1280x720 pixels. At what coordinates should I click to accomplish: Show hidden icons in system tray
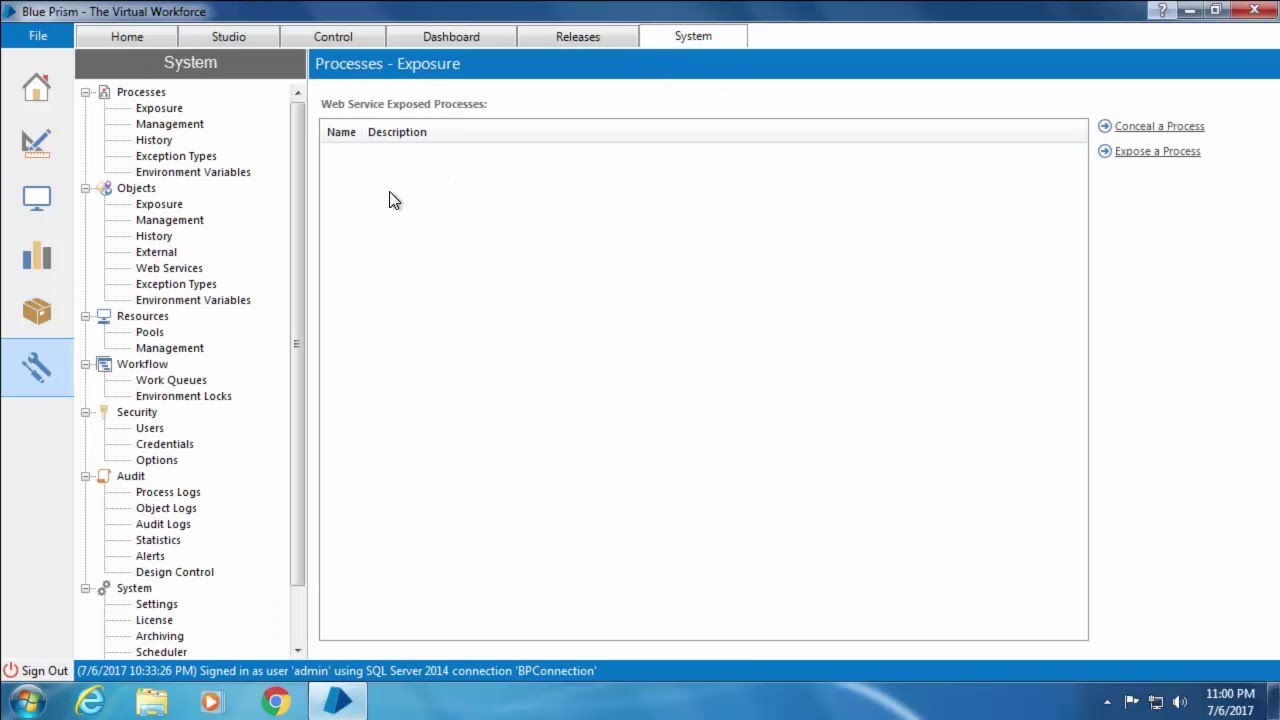click(1107, 702)
